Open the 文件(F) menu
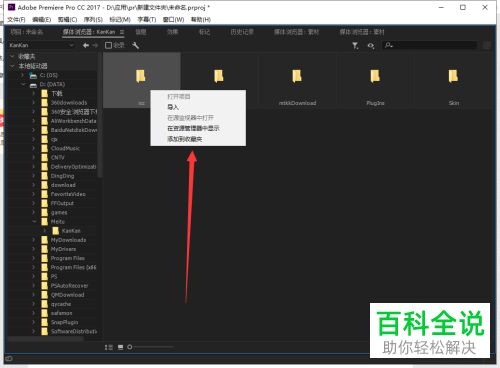Viewport: 500px width, 368px height. click(x=16, y=20)
